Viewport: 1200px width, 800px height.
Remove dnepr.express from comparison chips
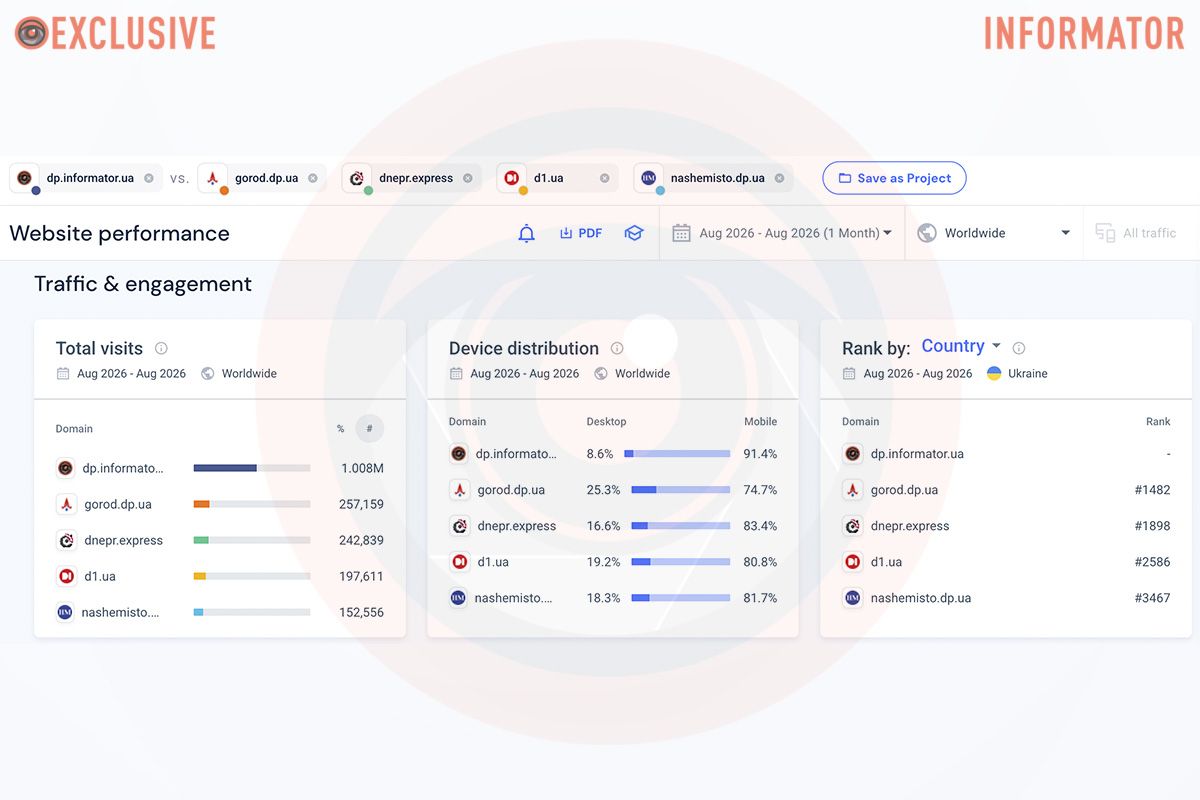click(468, 178)
